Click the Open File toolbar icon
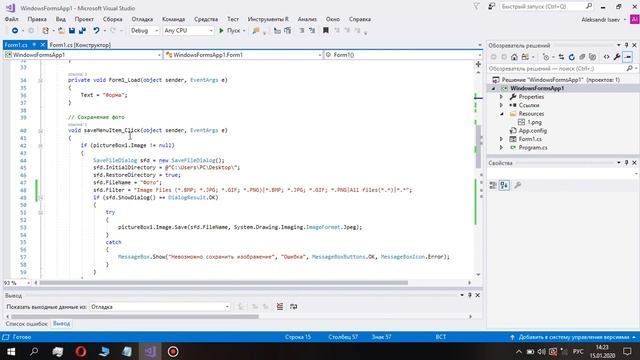 pyautogui.click(x=61, y=31)
